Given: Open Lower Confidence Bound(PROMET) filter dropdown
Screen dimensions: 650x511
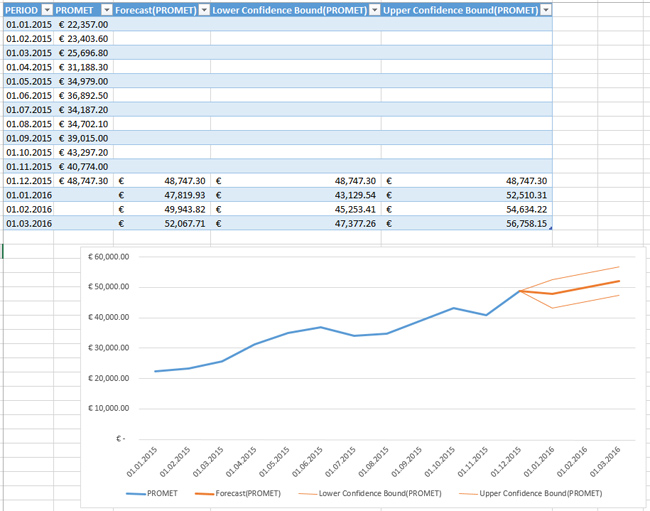Looking at the screenshot, I should (x=374, y=9).
